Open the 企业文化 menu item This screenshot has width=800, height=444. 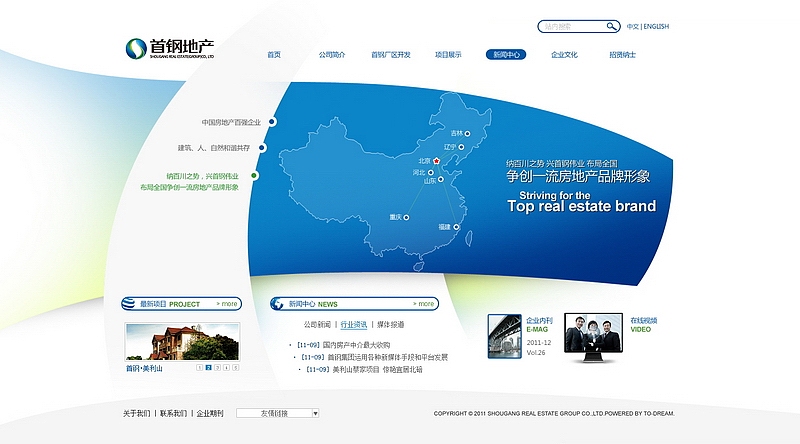pos(564,55)
